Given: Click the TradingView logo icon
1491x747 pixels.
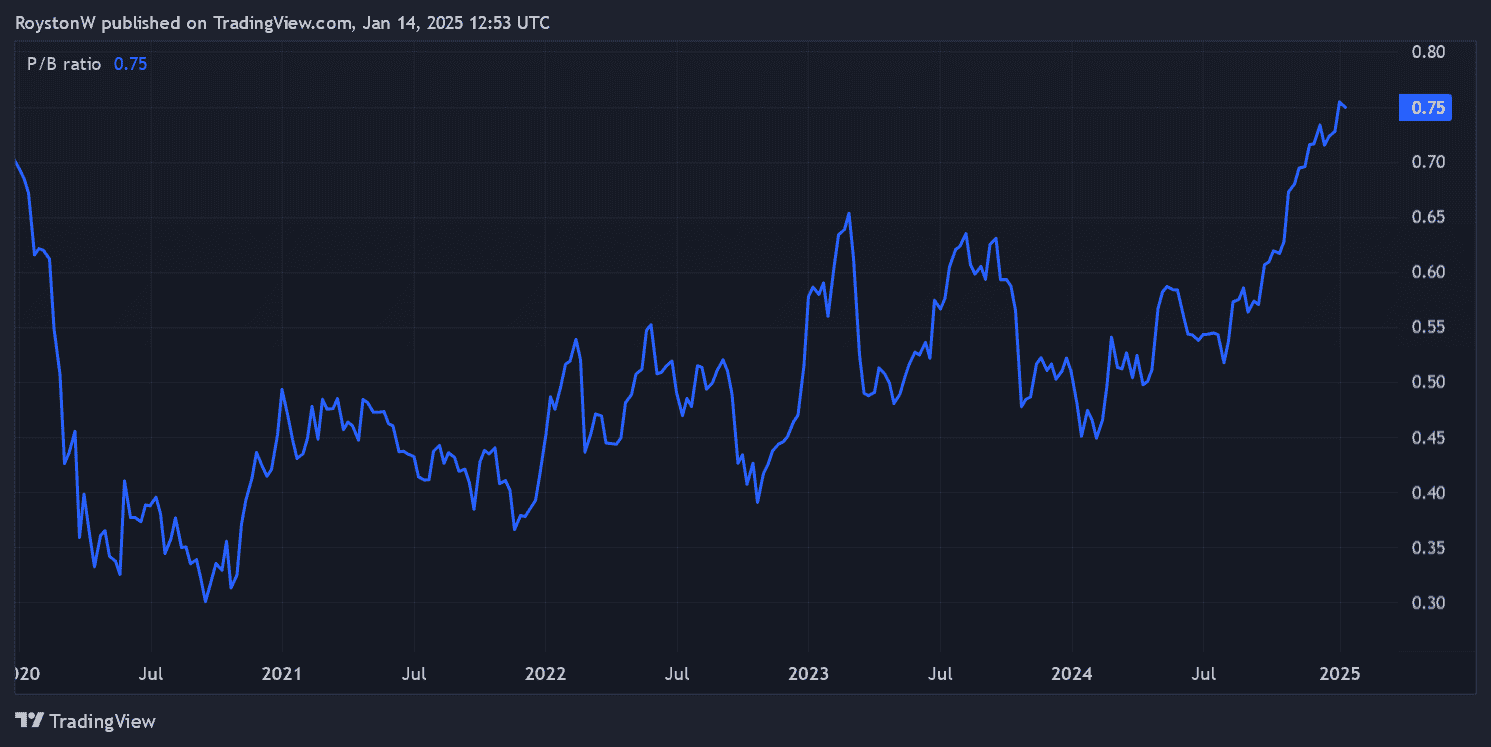Looking at the screenshot, I should [30, 720].
